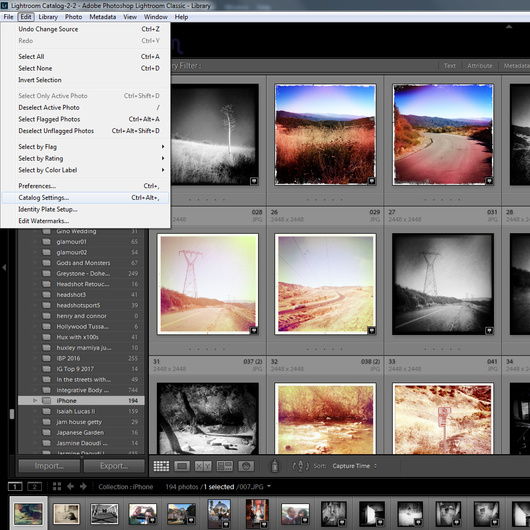Select Attribute filter in Library Filter bar

[480, 66]
